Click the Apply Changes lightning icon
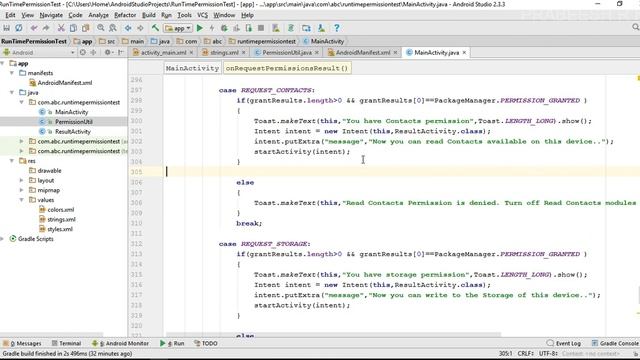Image resolution: width=640 pixels, height=360 pixels. [x=212, y=28]
